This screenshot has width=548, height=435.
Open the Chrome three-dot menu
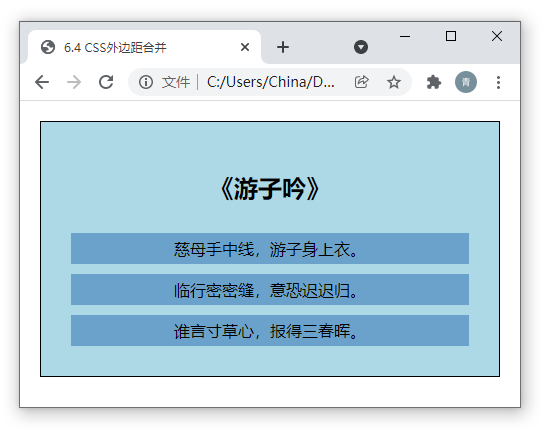498,82
